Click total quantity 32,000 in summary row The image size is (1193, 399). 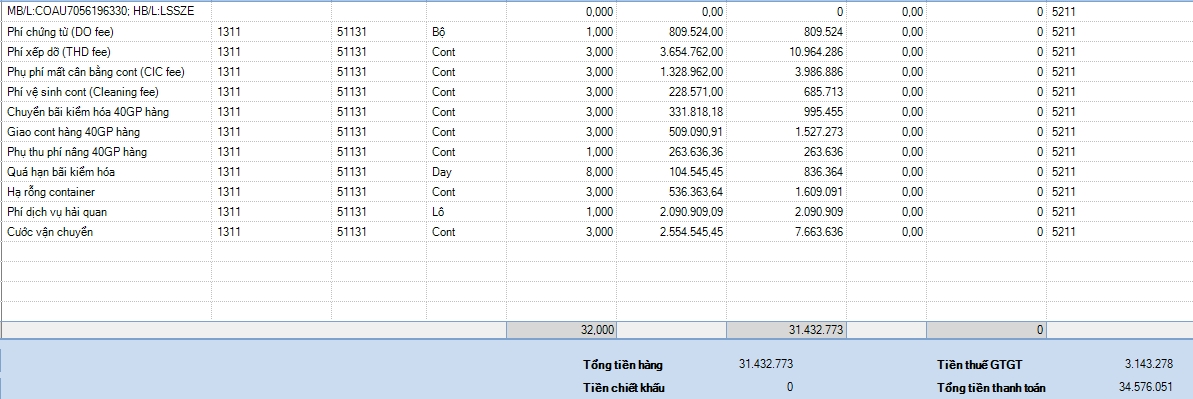tap(562, 330)
